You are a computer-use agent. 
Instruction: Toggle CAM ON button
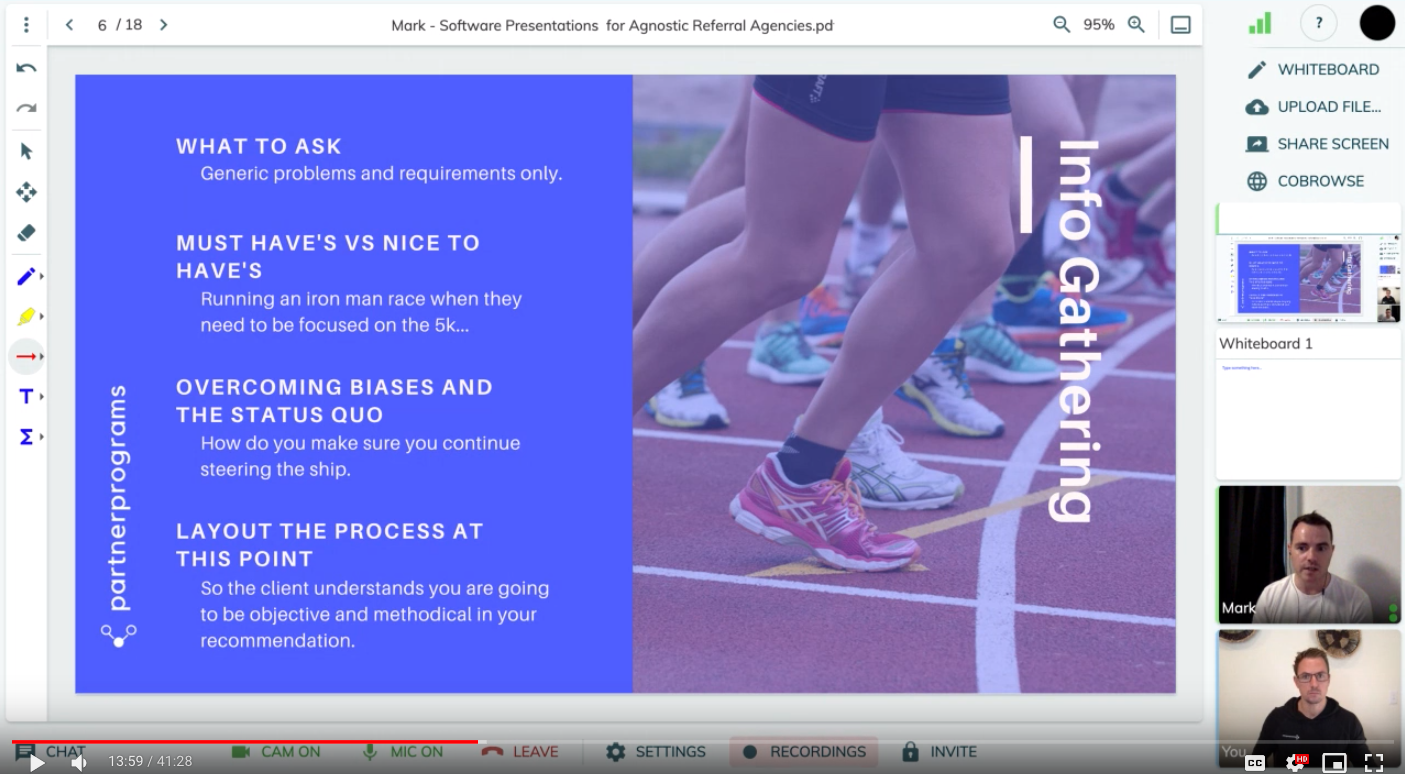[276, 752]
